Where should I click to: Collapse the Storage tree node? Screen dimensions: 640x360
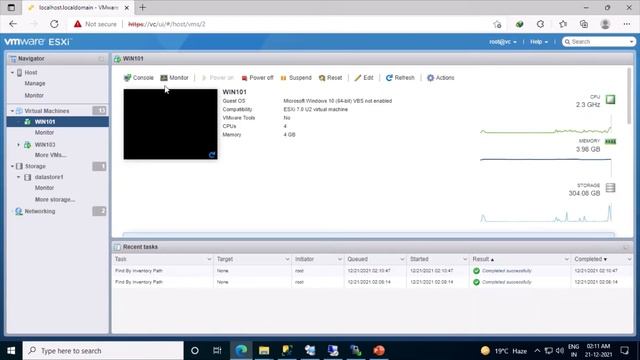tap(12, 166)
